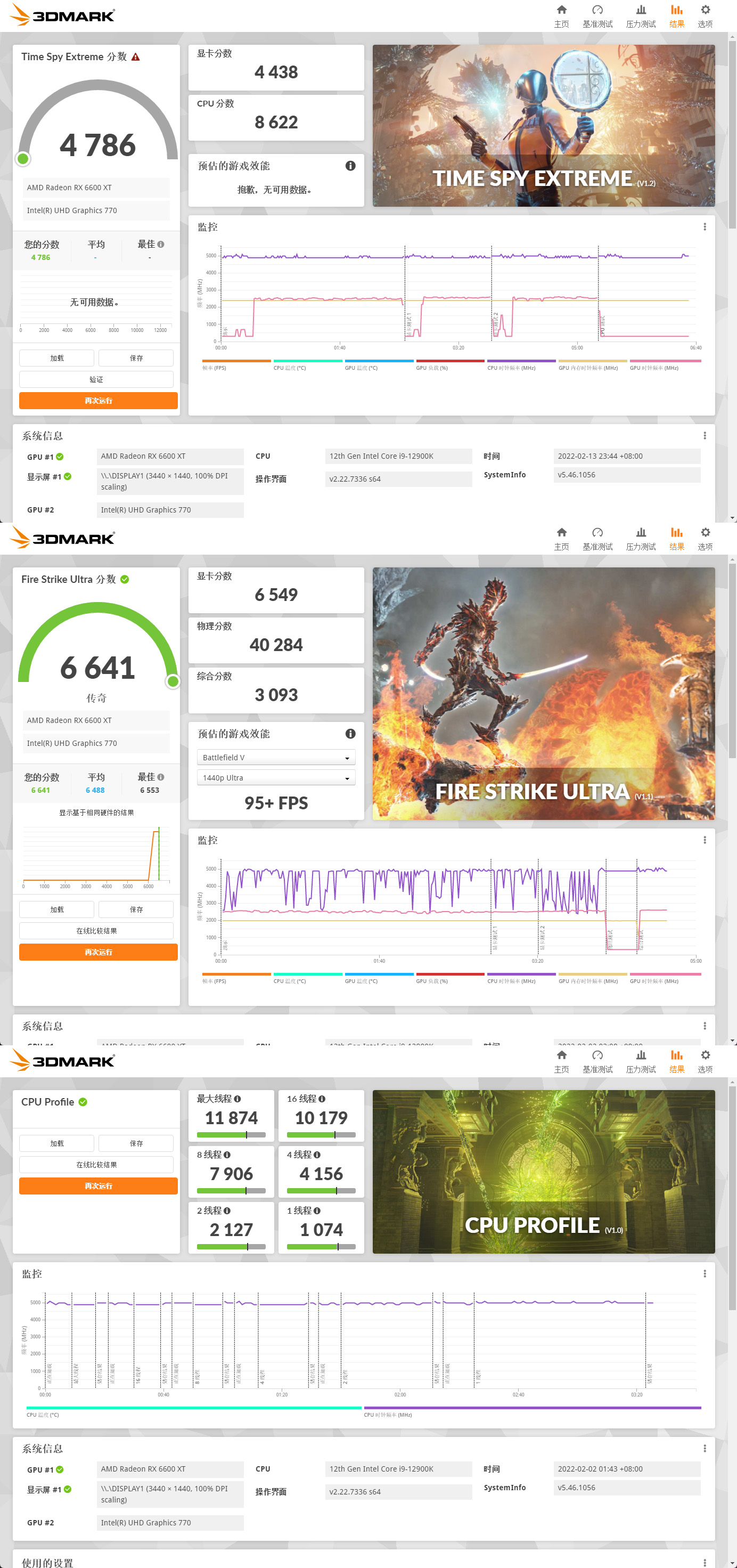The width and height of the screenshot is (737, 1568).
Task: Select 结果 tab in Fire Strike Ultra window
Action: pyautogui.click(x=676, y=538)
